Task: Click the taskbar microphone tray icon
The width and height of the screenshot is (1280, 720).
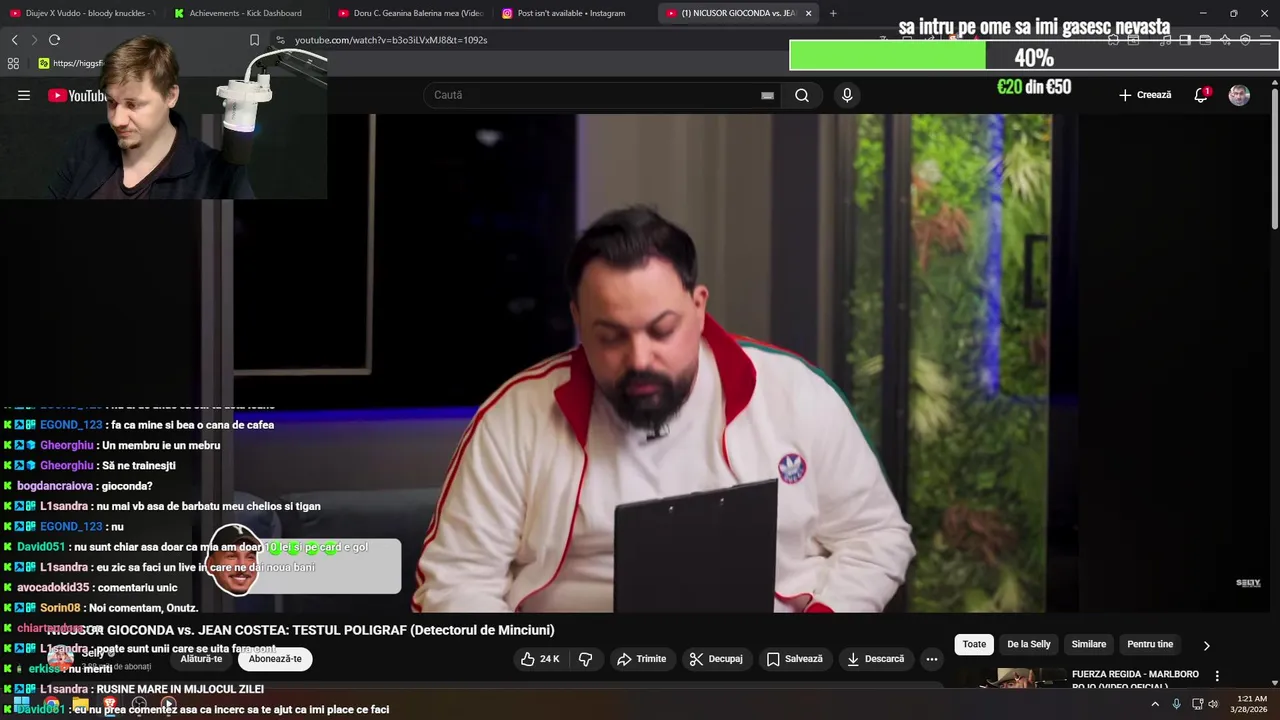Action: pyautogui.click(x=1176, y=704)
